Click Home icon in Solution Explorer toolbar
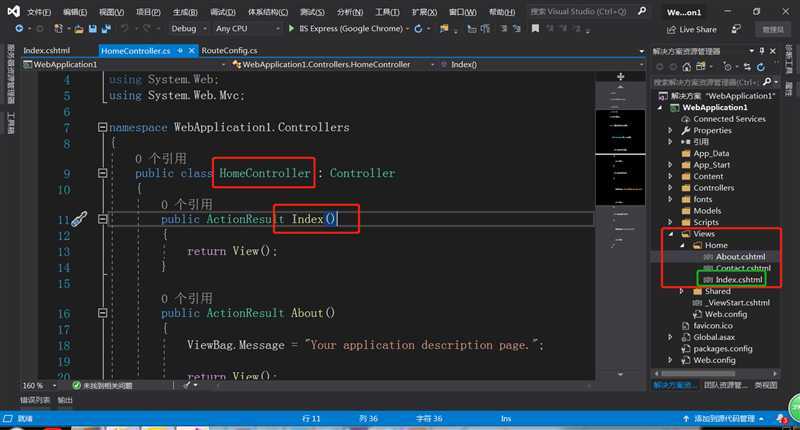This screenshot has width=800, height=430. pyautogui.click(x=687, y=67)
